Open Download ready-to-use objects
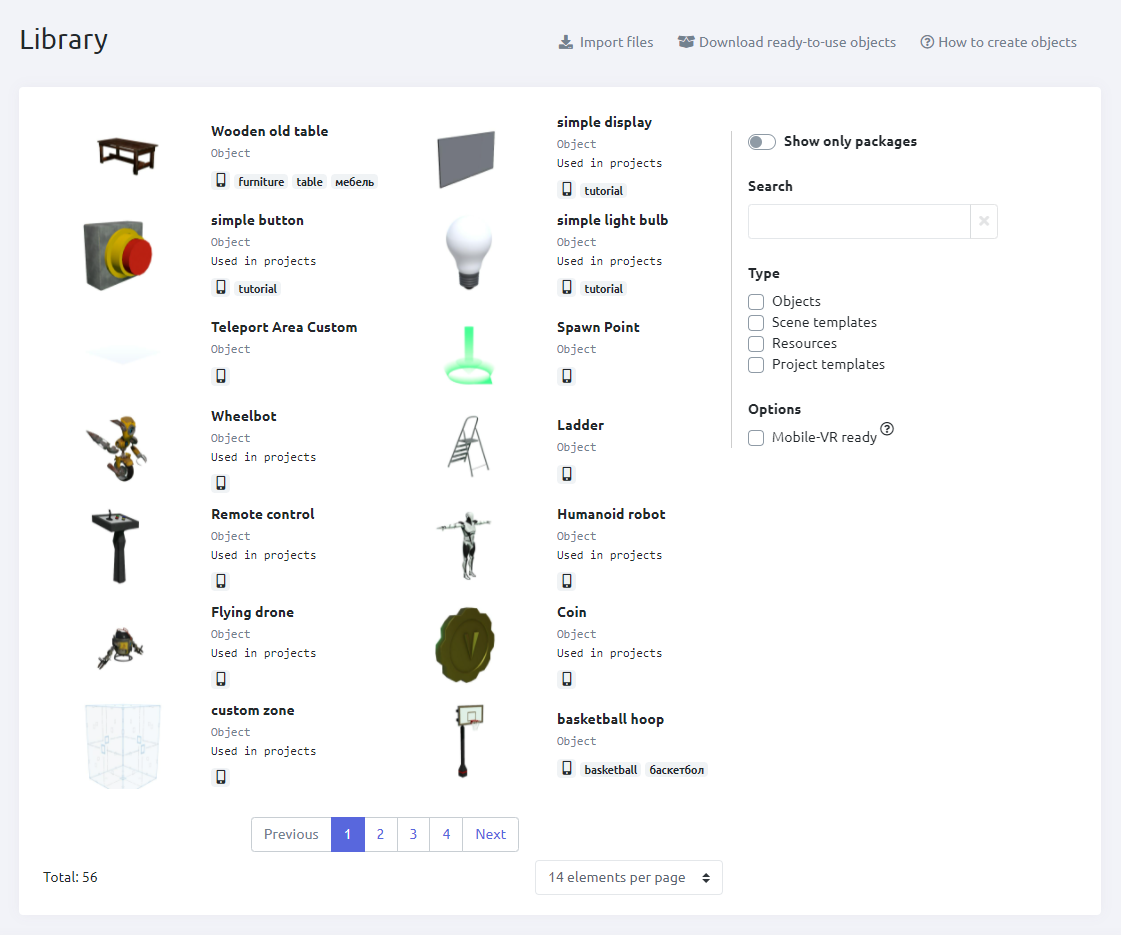The width and height of the screenshot is (1121, 935). 787,42
